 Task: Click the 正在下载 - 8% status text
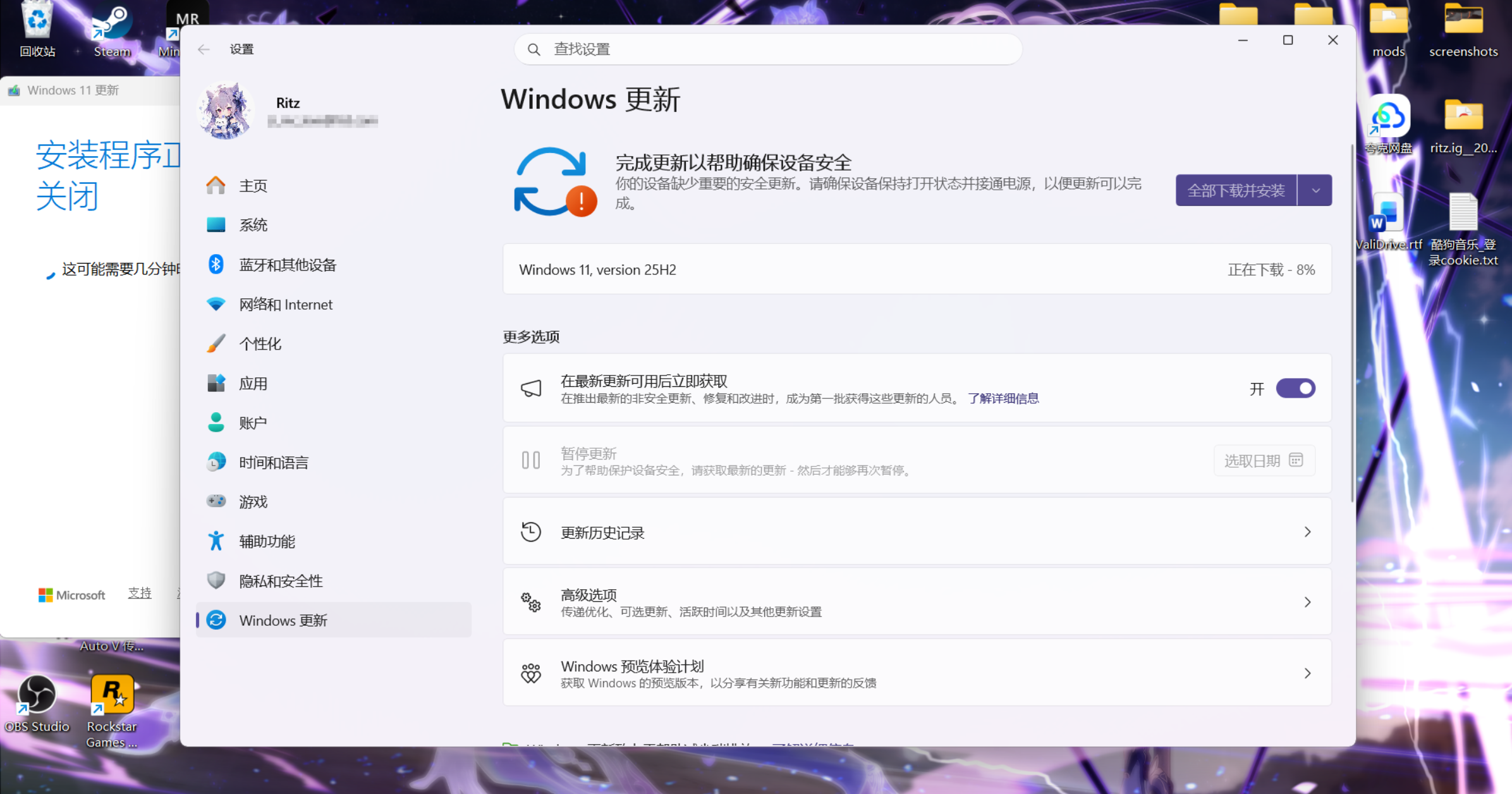[x=1271, y=270]
